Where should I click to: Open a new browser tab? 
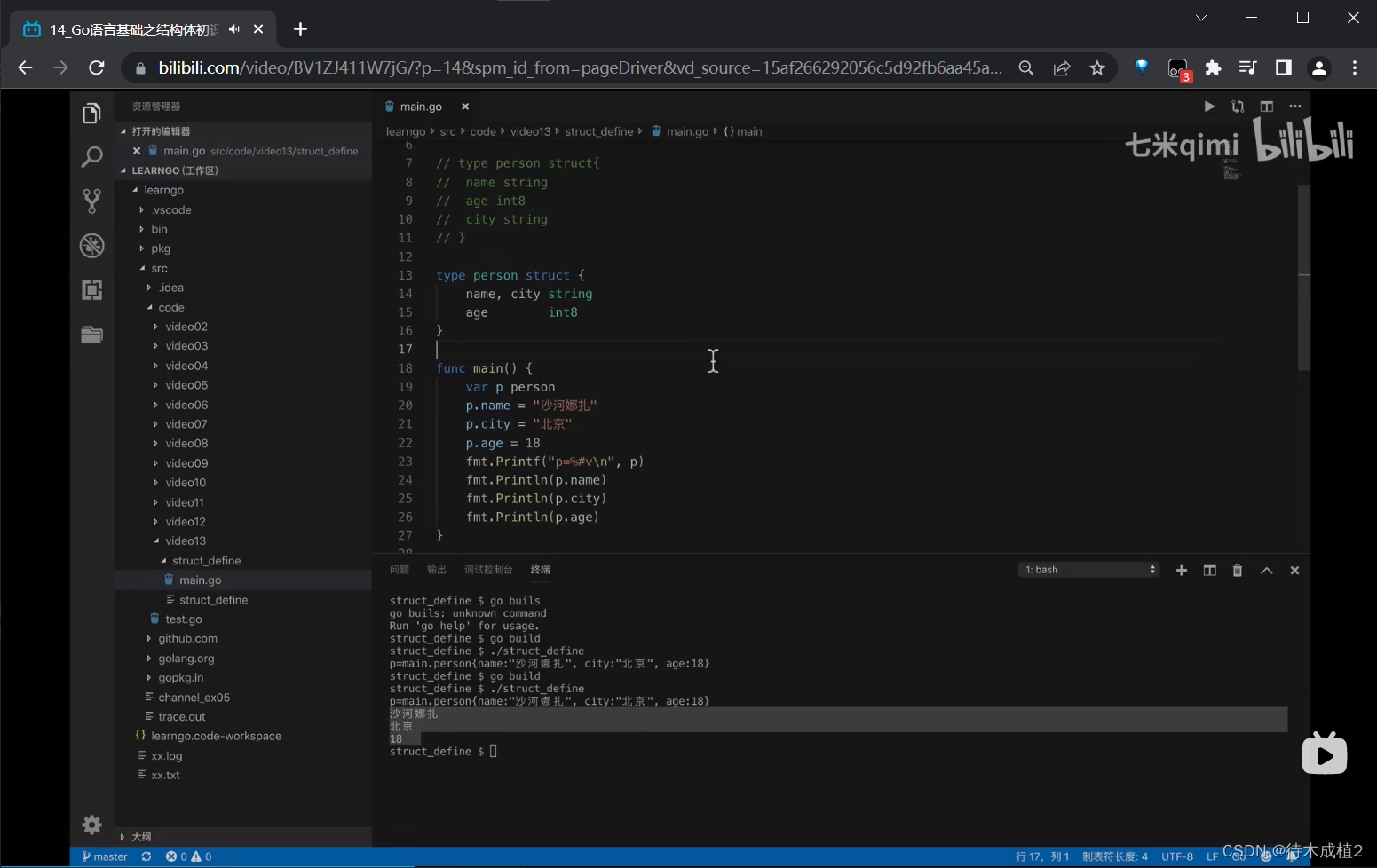(300, 29)
